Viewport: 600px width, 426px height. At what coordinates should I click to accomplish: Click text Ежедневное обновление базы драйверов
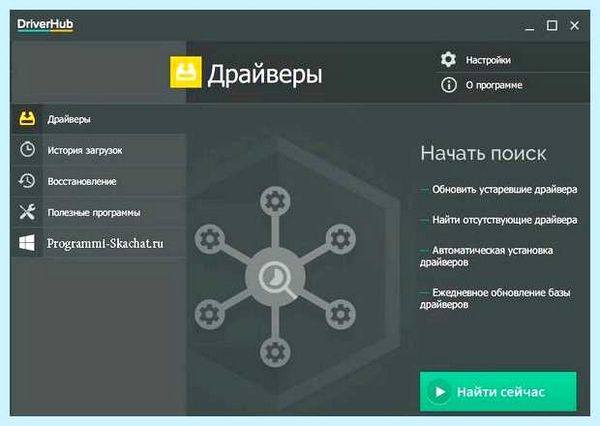495,299
